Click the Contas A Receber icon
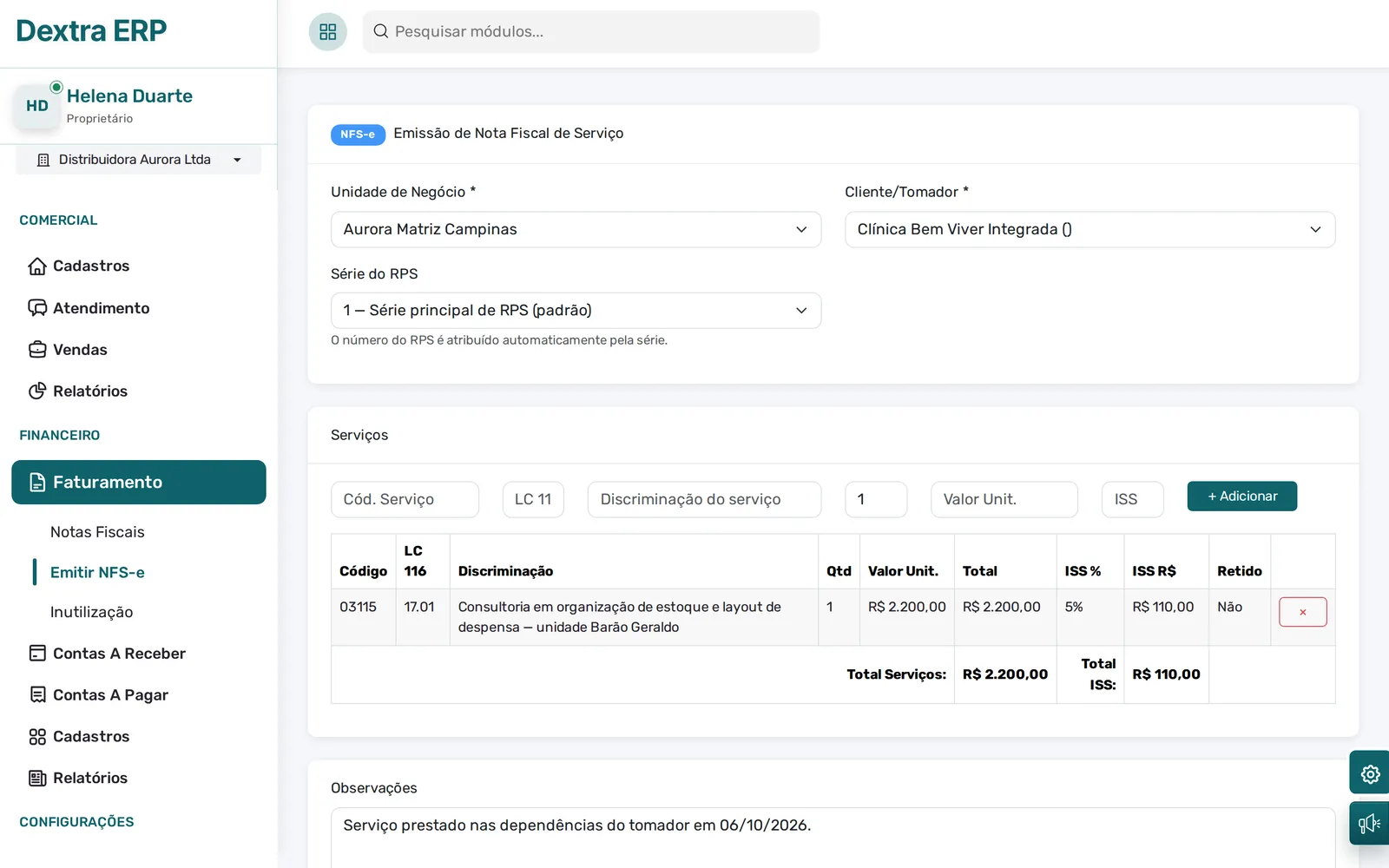The image size is (1389, 868). point(37,654)
